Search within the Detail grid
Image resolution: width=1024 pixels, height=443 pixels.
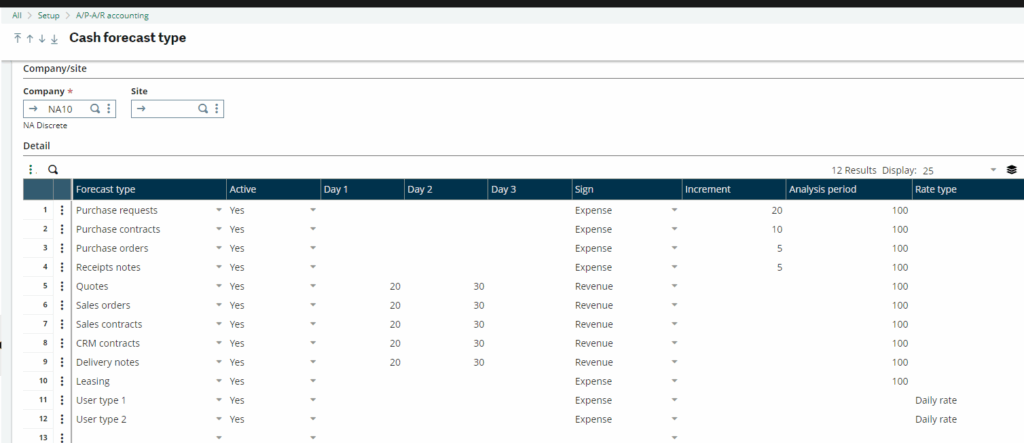coord(53,170)
